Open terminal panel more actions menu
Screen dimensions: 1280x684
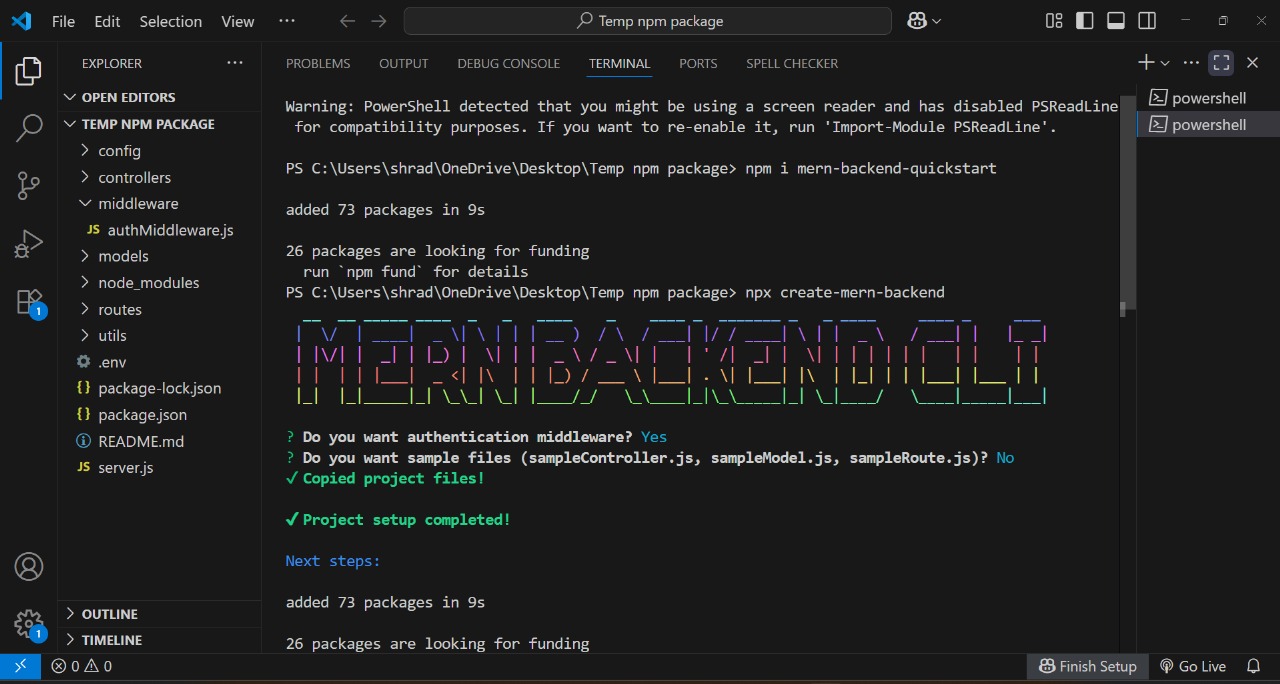click(x=1191, y=63)
